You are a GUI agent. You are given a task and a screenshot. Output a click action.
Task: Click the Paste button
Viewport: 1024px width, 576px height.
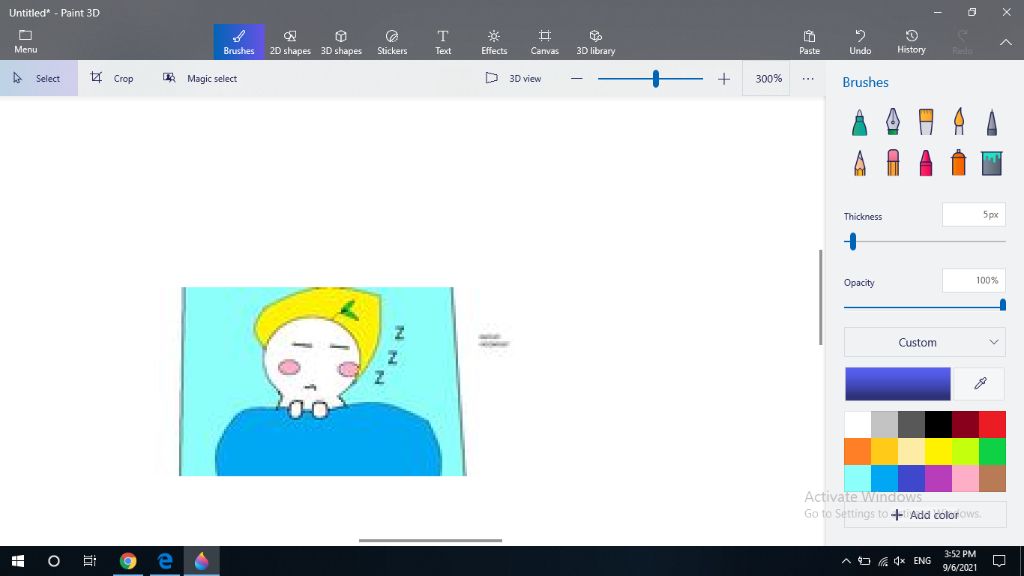(x=809, y=42)
